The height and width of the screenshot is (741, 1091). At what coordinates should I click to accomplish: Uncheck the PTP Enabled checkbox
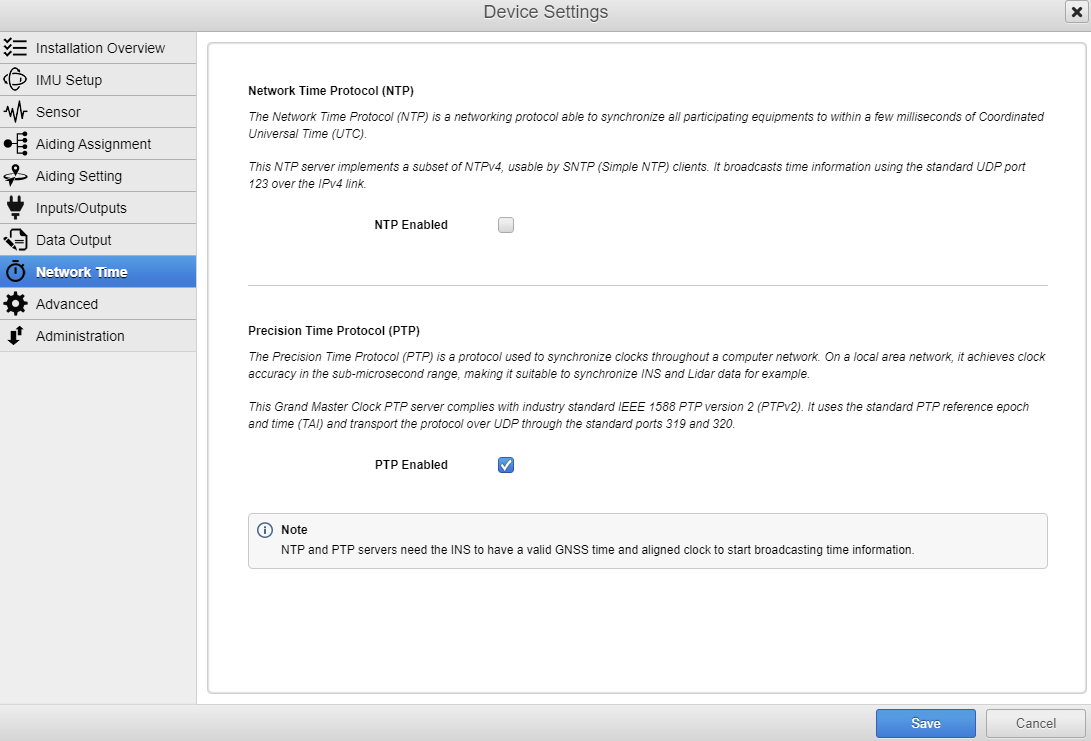click(506, 465)
